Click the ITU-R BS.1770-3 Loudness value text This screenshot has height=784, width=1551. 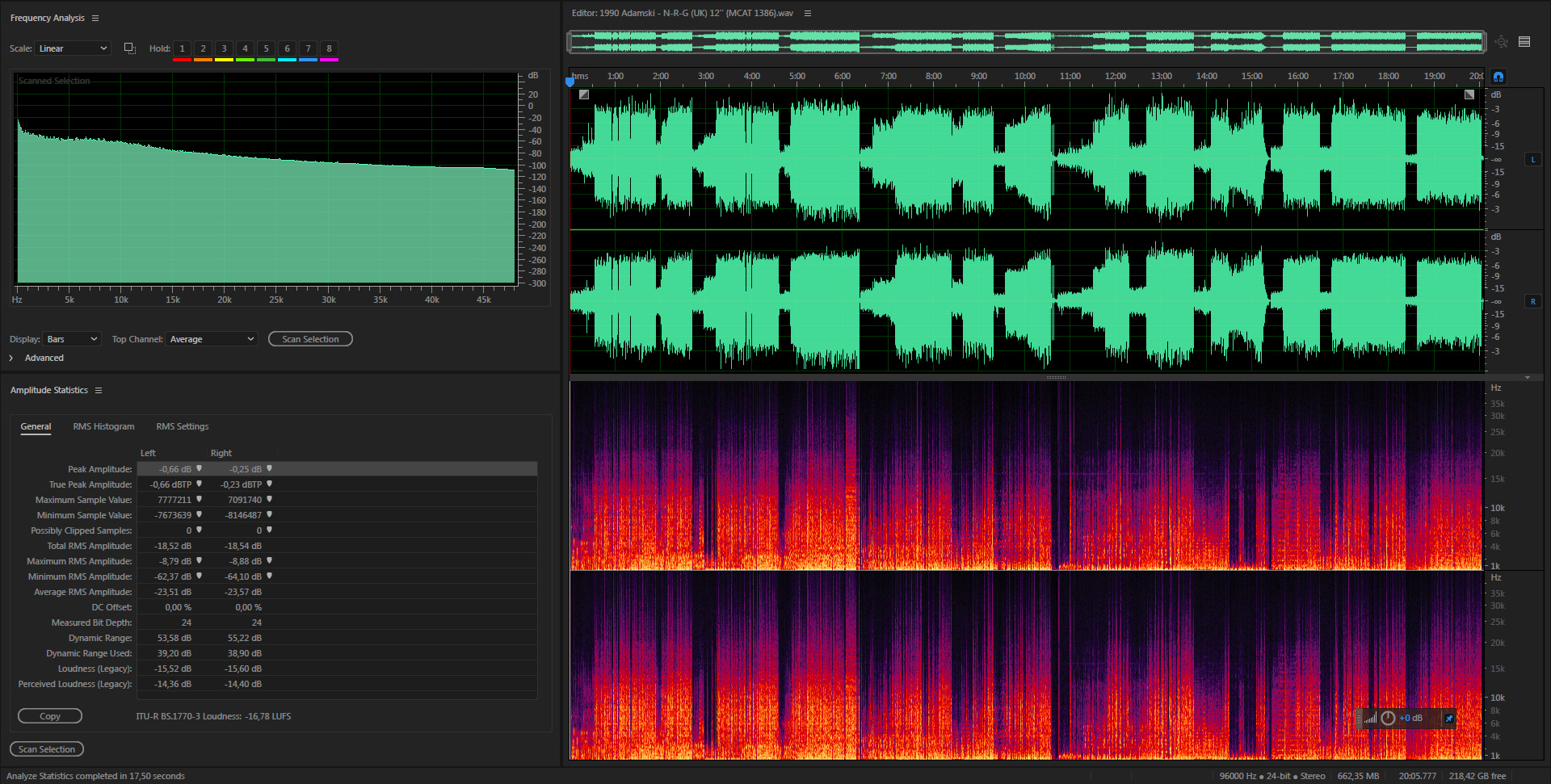213,716
